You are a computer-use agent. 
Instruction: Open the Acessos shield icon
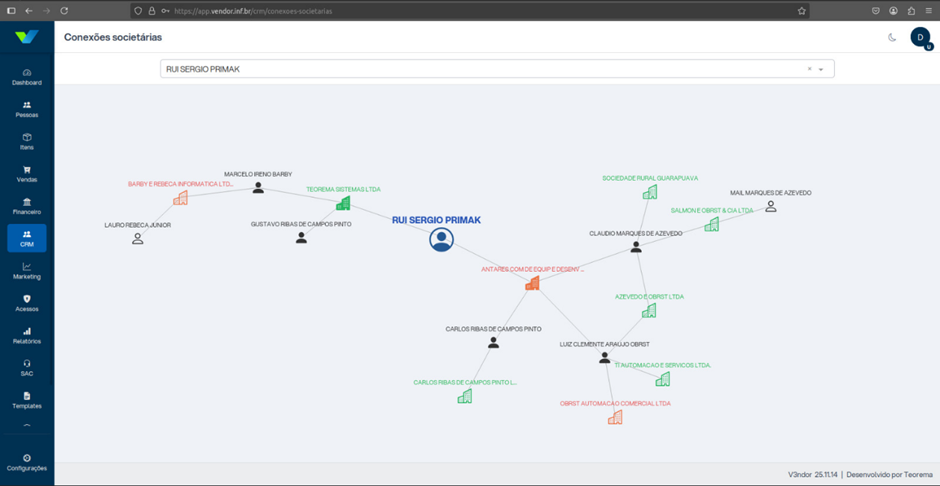click(27, 298)
